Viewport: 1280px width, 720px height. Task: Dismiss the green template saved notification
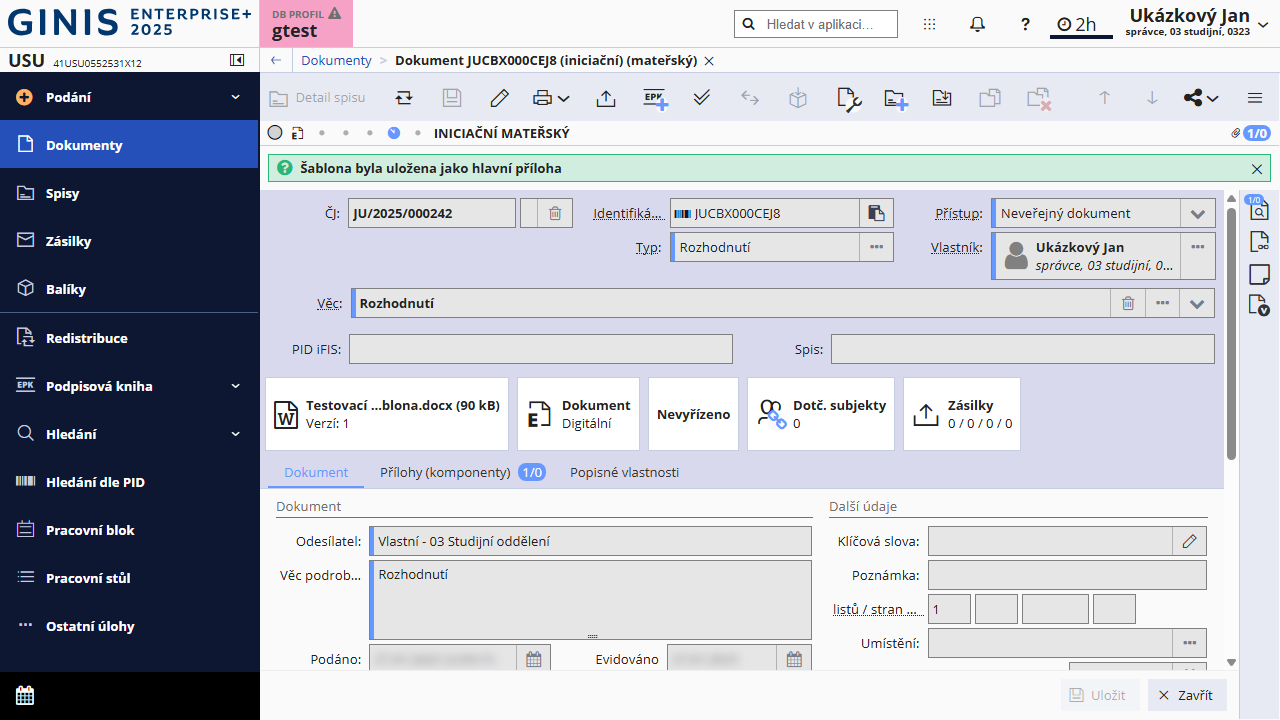(1257, 169)
